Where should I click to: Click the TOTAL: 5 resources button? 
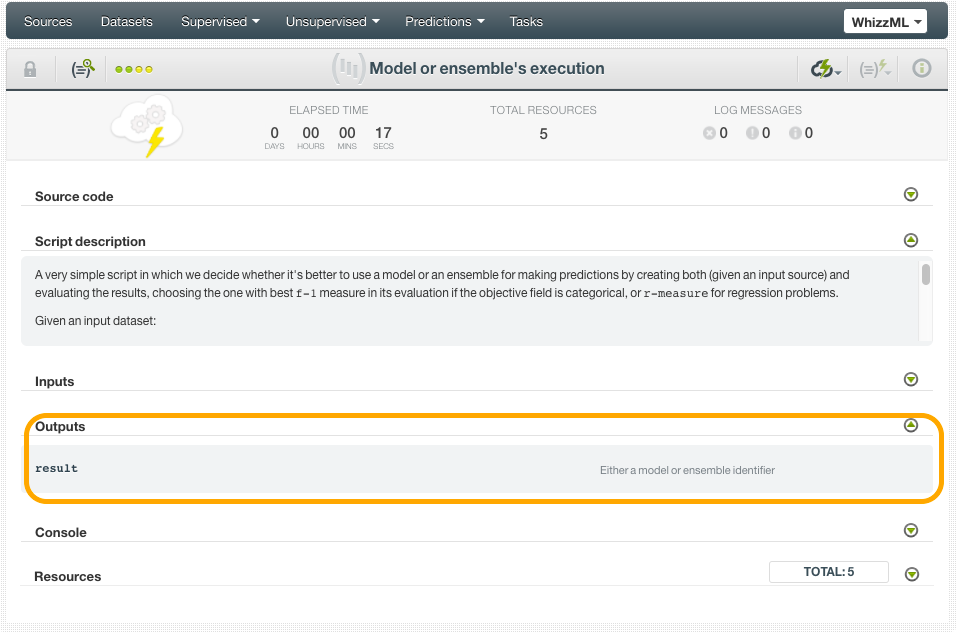click(827, 572)
